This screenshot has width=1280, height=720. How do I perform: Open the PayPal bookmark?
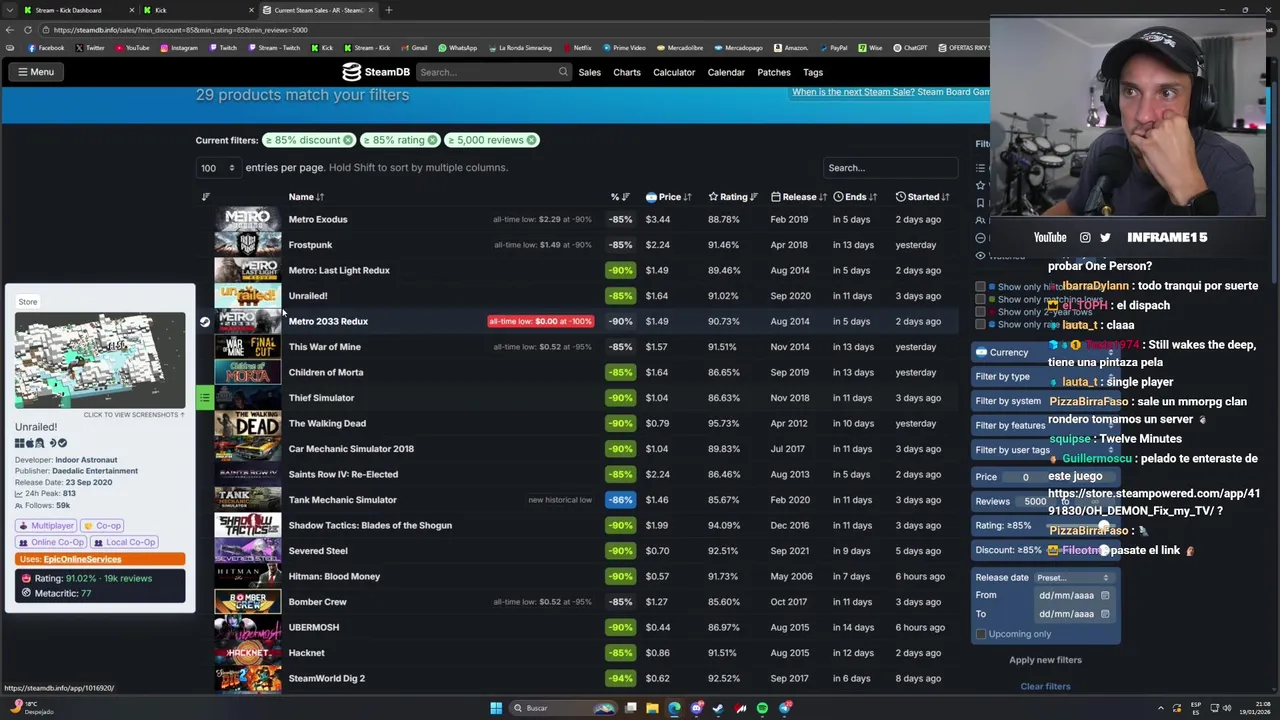(x=832, y=48)
